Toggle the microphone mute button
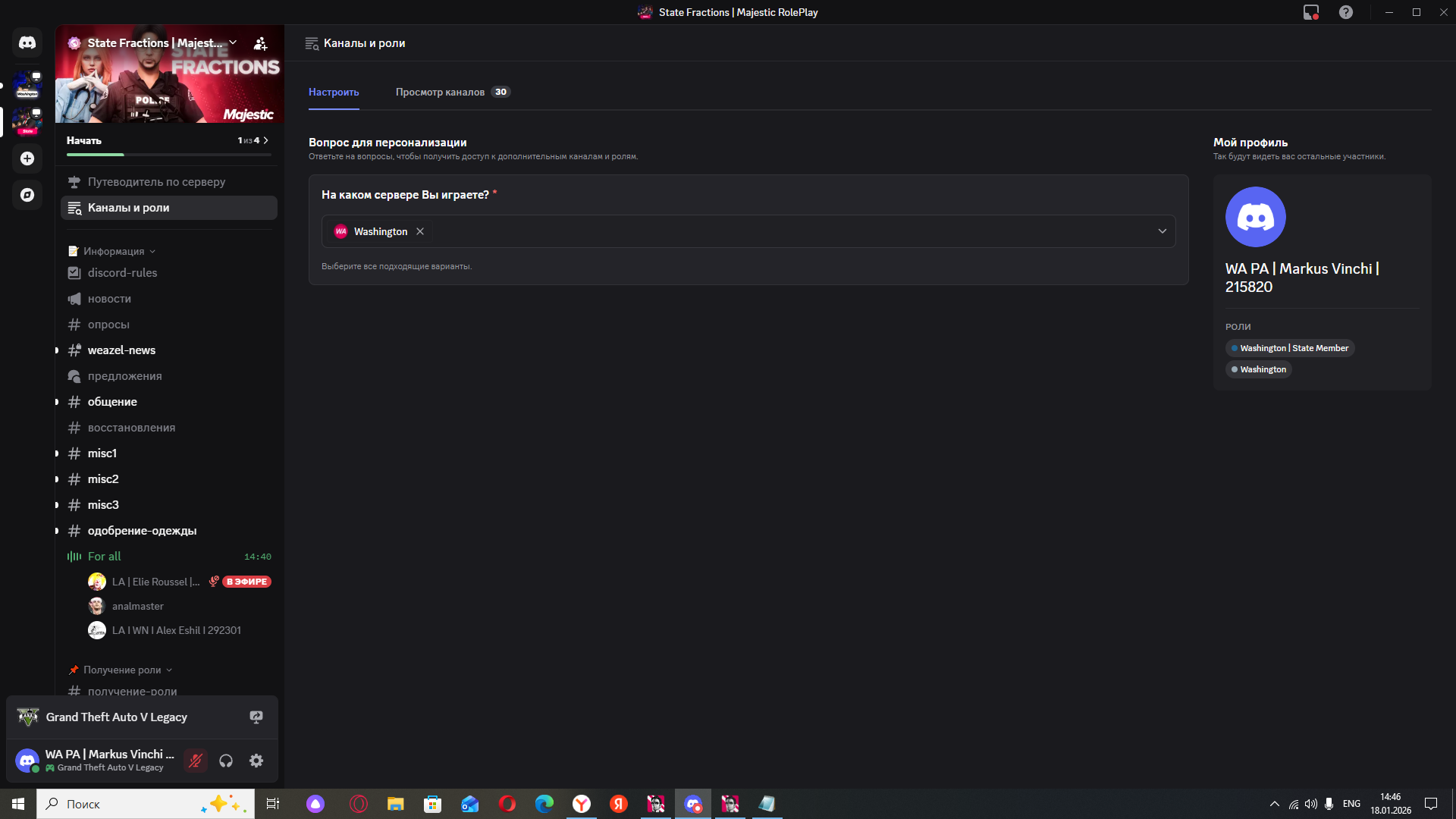 196,761
